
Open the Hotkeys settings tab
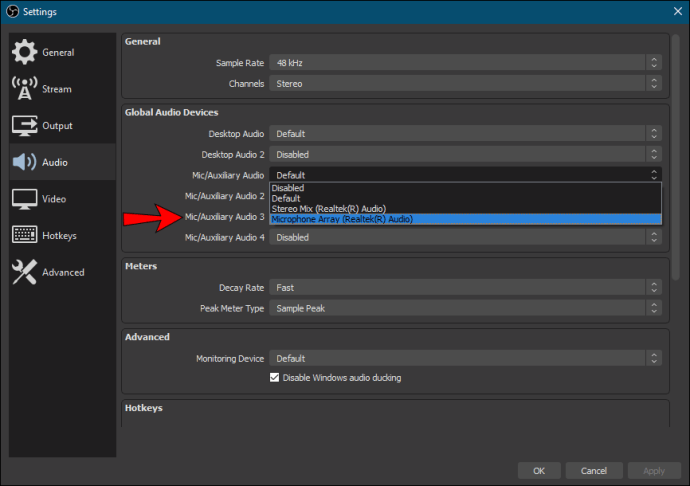click(x=62, y=236)
